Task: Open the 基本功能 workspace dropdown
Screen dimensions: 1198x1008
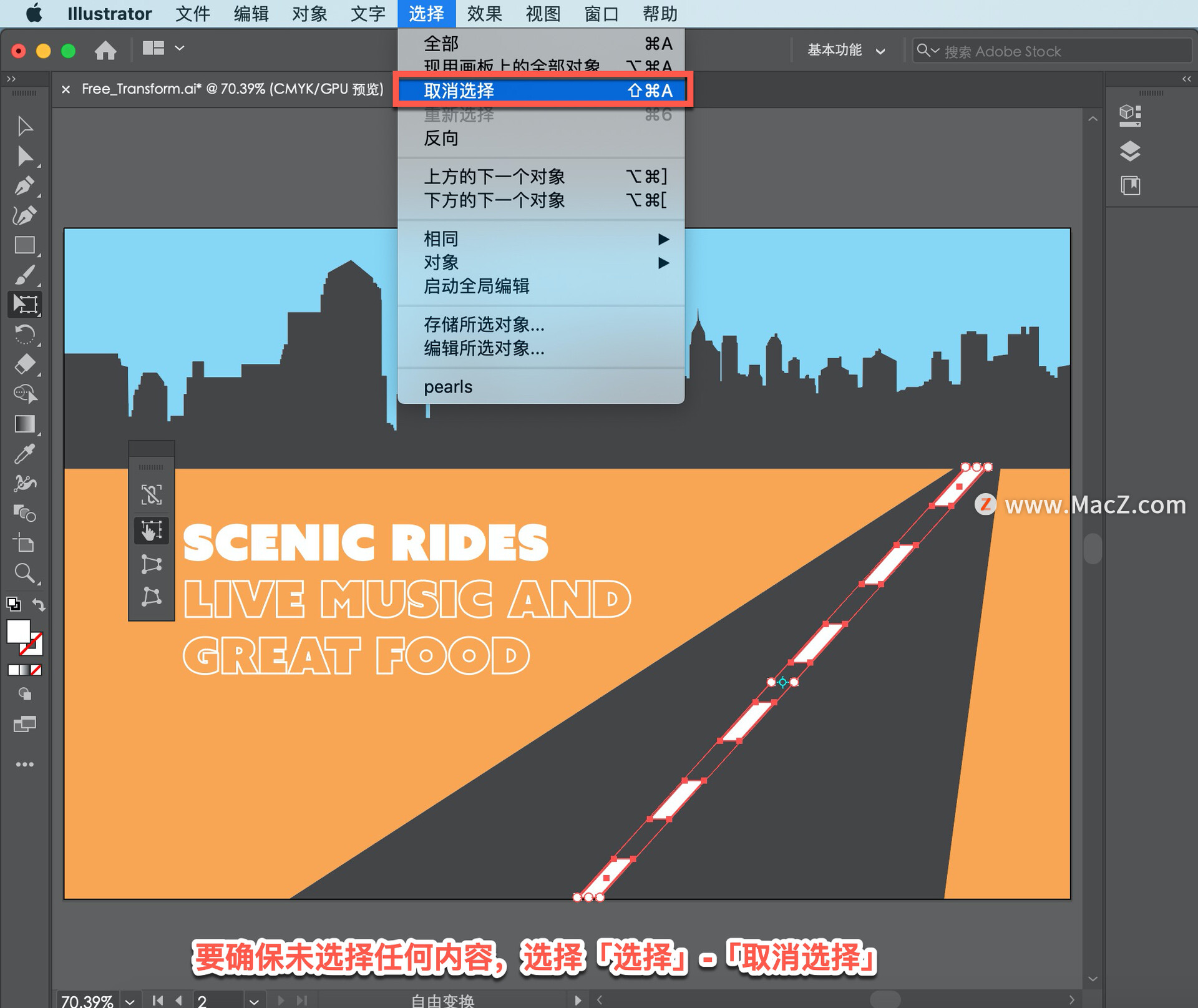Action: click(x=846, y=51)
